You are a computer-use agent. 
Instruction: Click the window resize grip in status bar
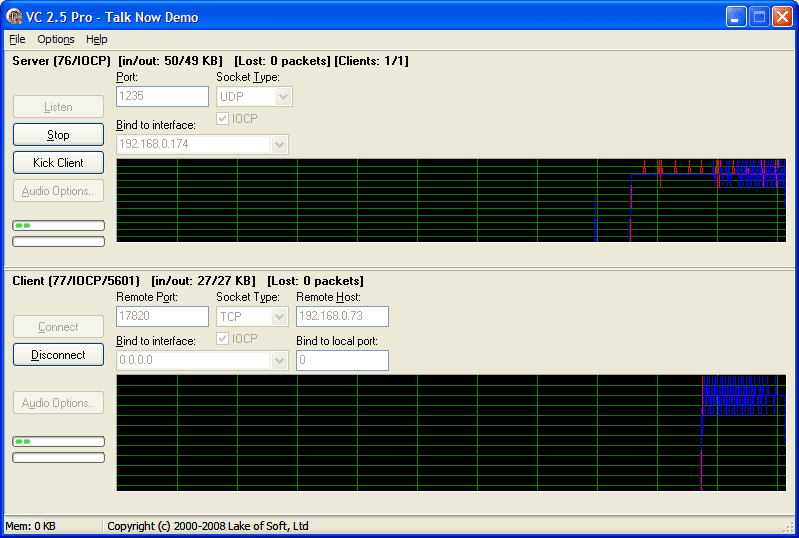pyautogui.click(x=788, y=527)
